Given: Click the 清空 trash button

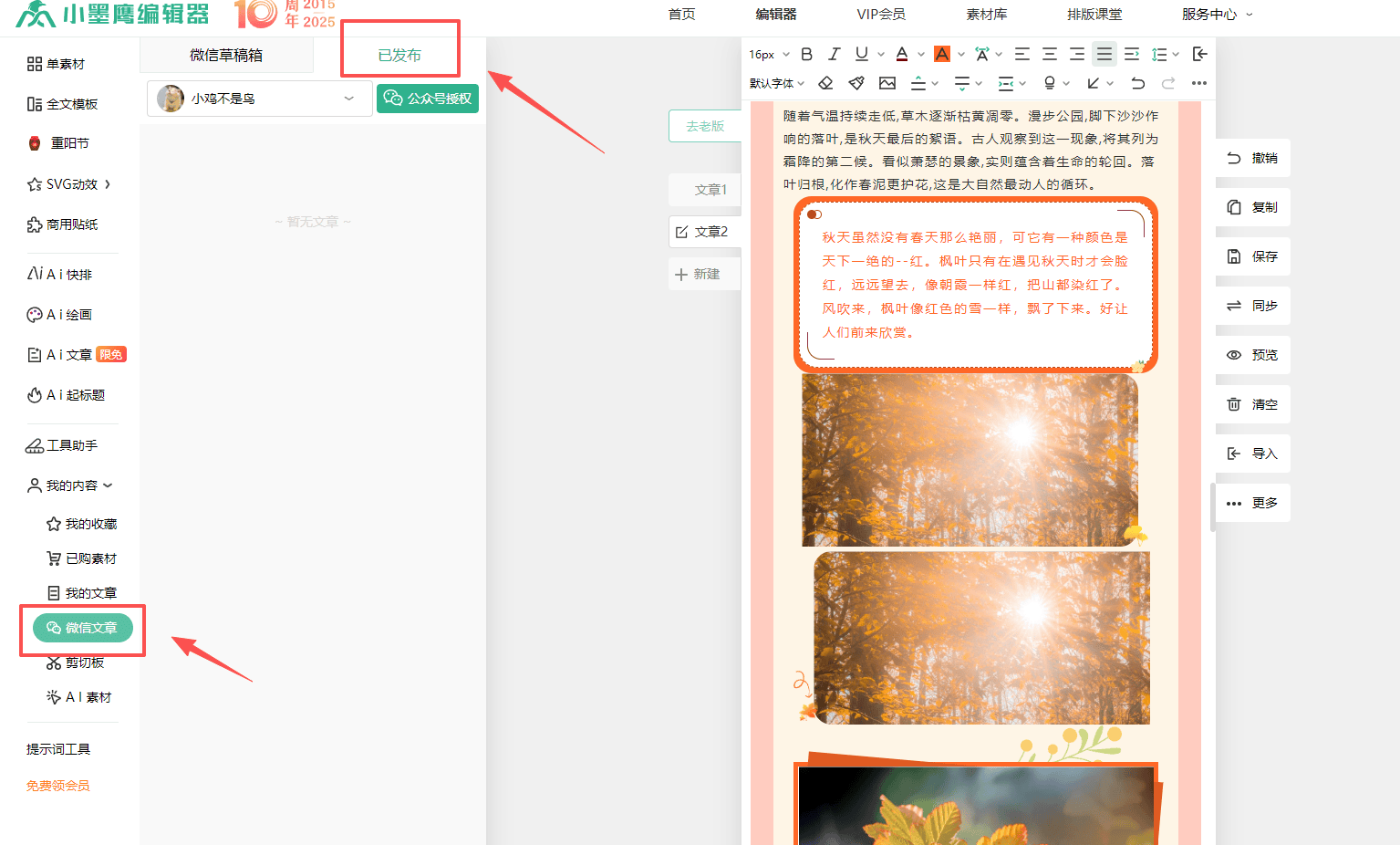Looking at the screenshot, I should pyautogui.click(x=1252, y=404).
